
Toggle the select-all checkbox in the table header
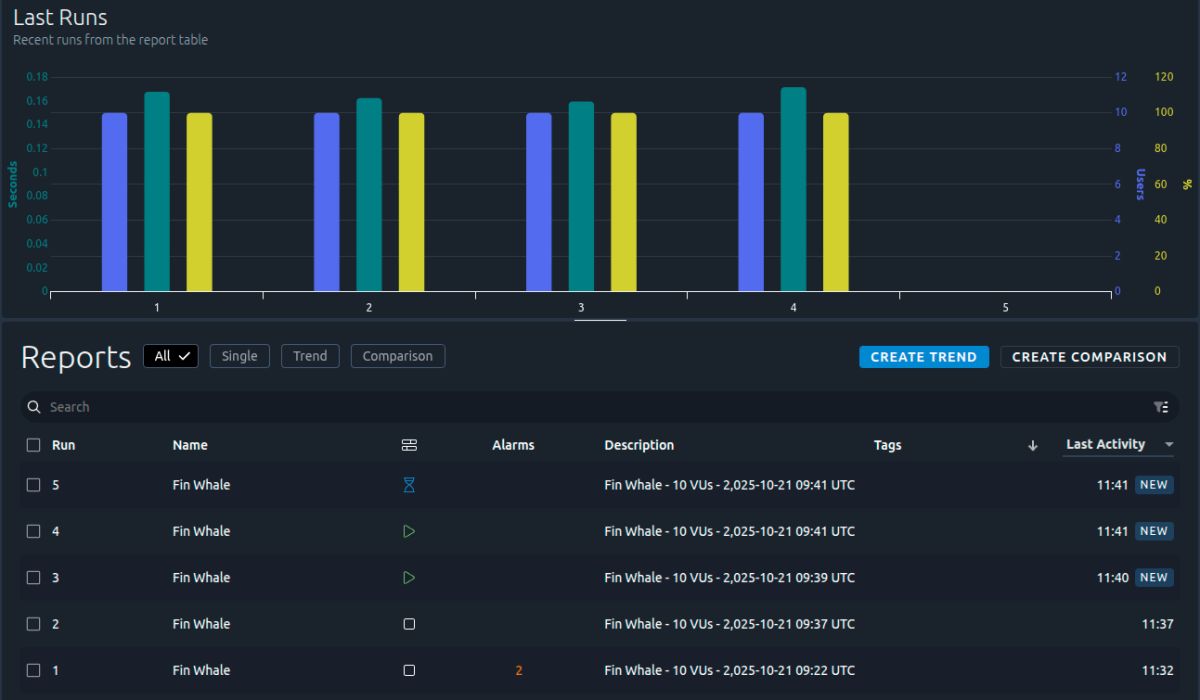(33, 445)
